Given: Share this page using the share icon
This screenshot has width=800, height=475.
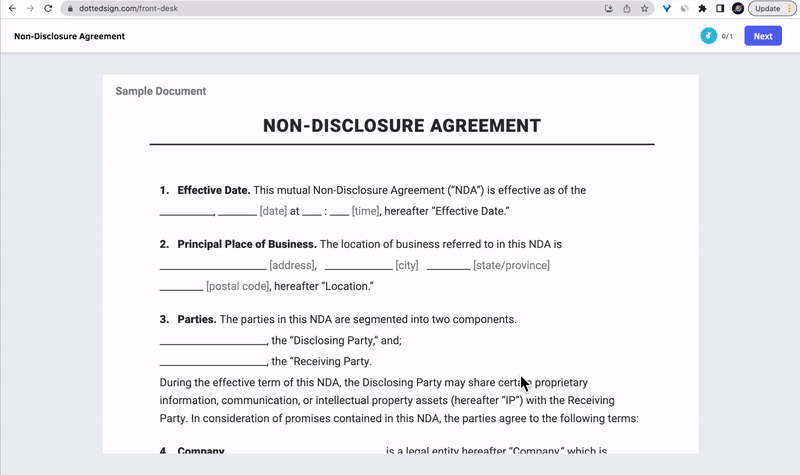Looking at the screenshot, I should tap(627, 9).
